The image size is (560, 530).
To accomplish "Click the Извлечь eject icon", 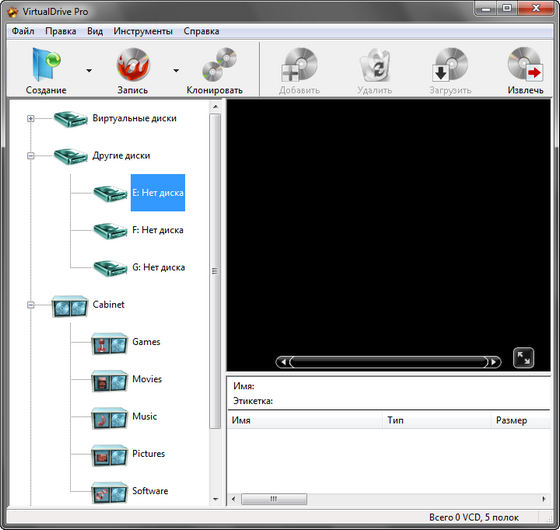I will click(525, 64).
